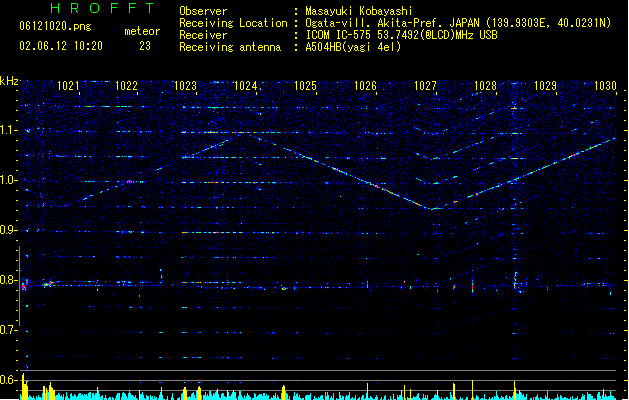Click the Observer label
The width and height of the screenshot is (629, 400).
pyautogui.click(x=203, y=11)
